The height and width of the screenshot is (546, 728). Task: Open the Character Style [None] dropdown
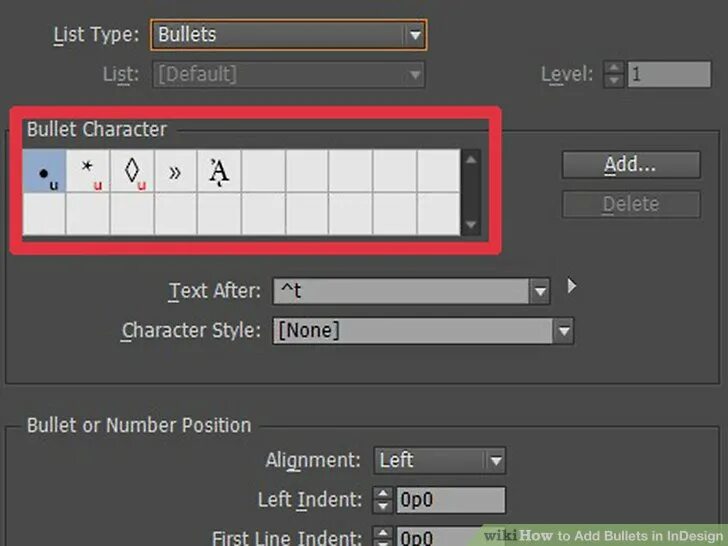click(x=423, y=331)
